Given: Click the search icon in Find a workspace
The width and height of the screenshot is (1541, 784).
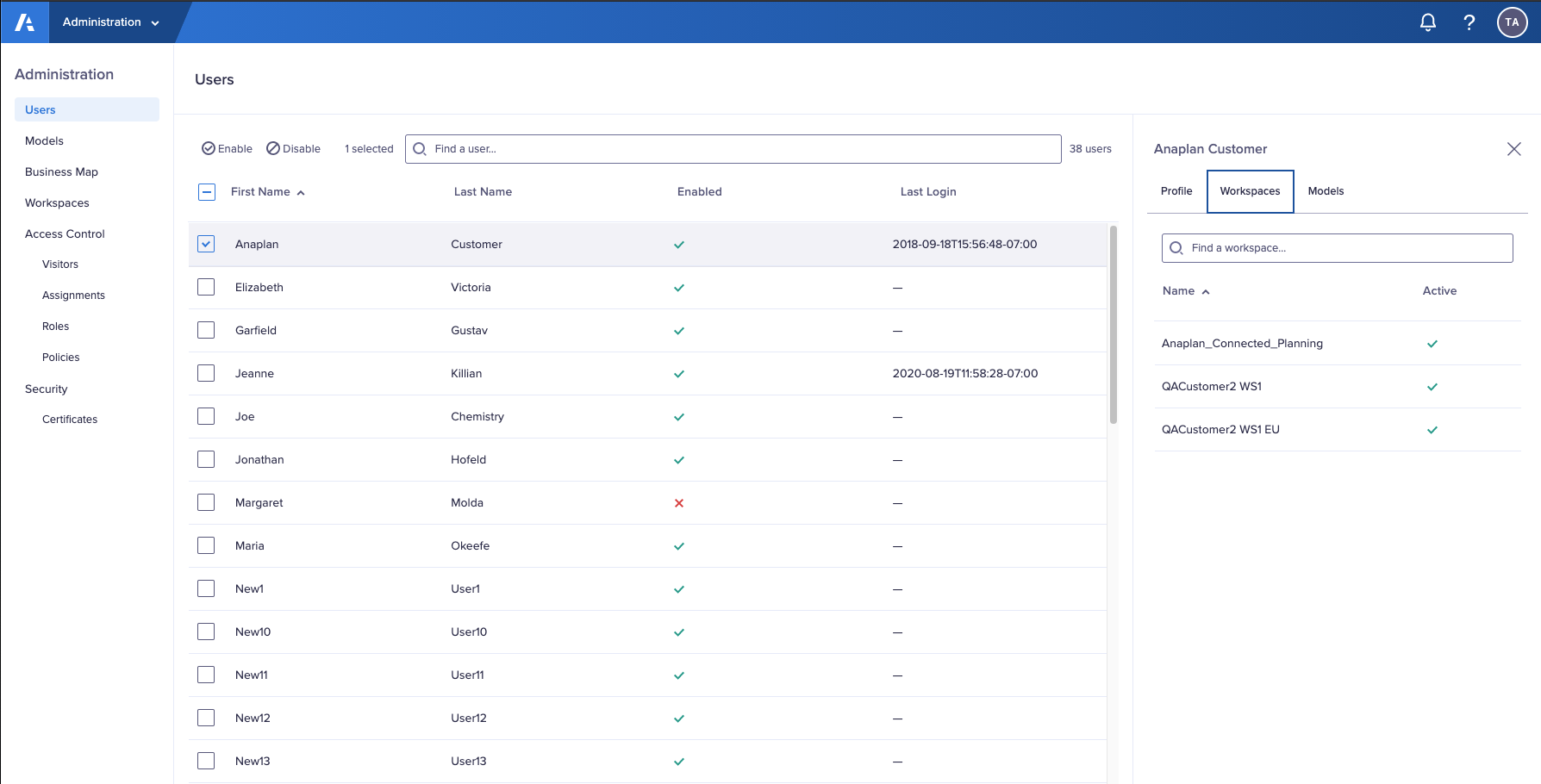Looking at the screenshot, I should coord(1176,248).
